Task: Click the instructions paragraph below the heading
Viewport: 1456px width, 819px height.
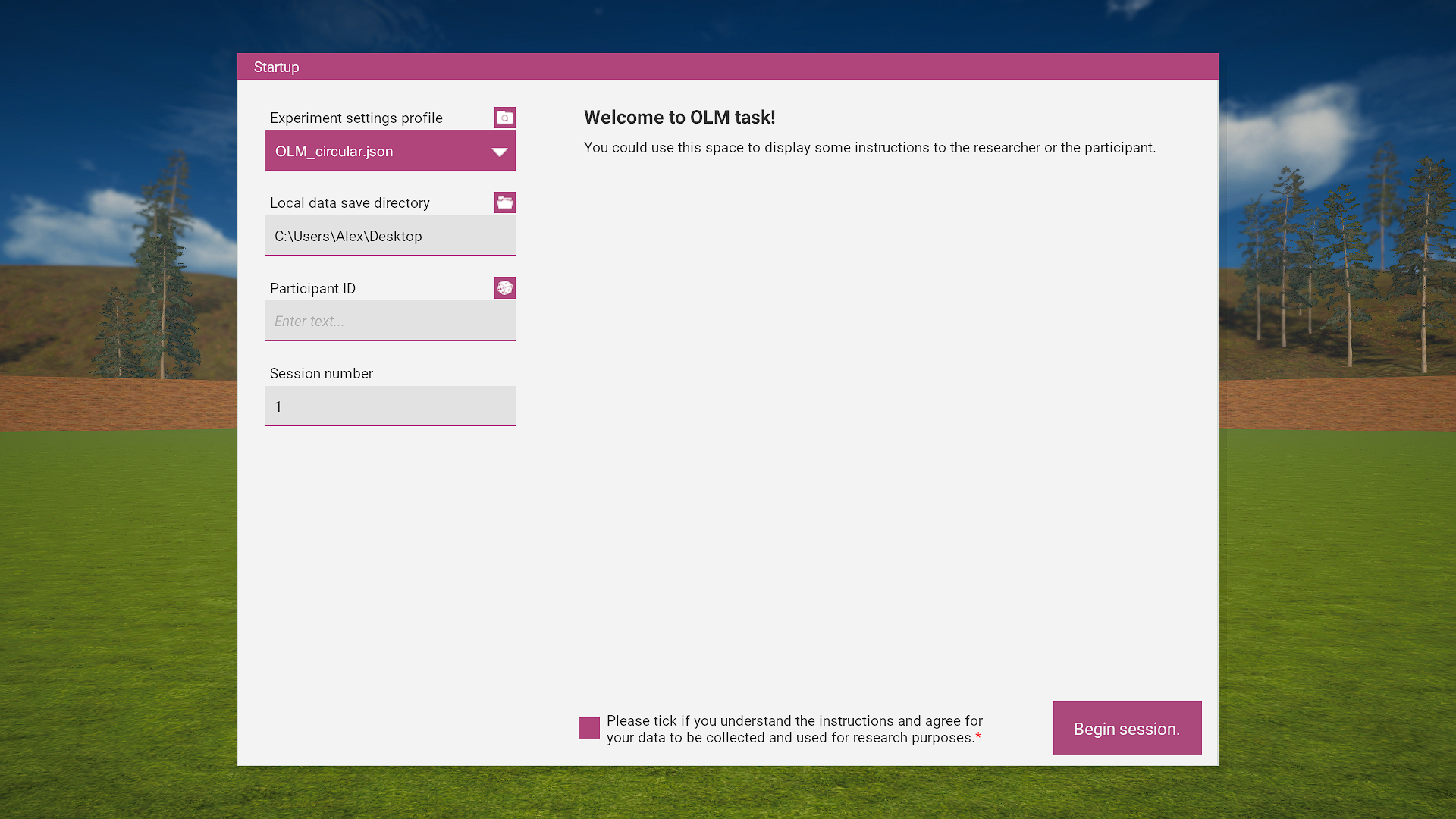Action: [869, 148]
